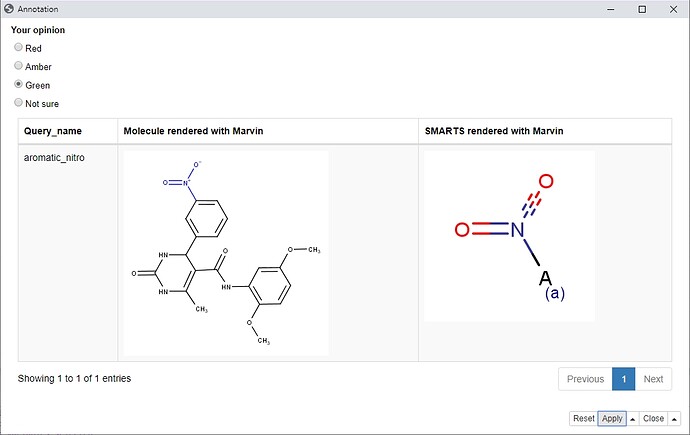
Task: Click the SMARTS nitro pattern image
Action: [x=510, y=236]
